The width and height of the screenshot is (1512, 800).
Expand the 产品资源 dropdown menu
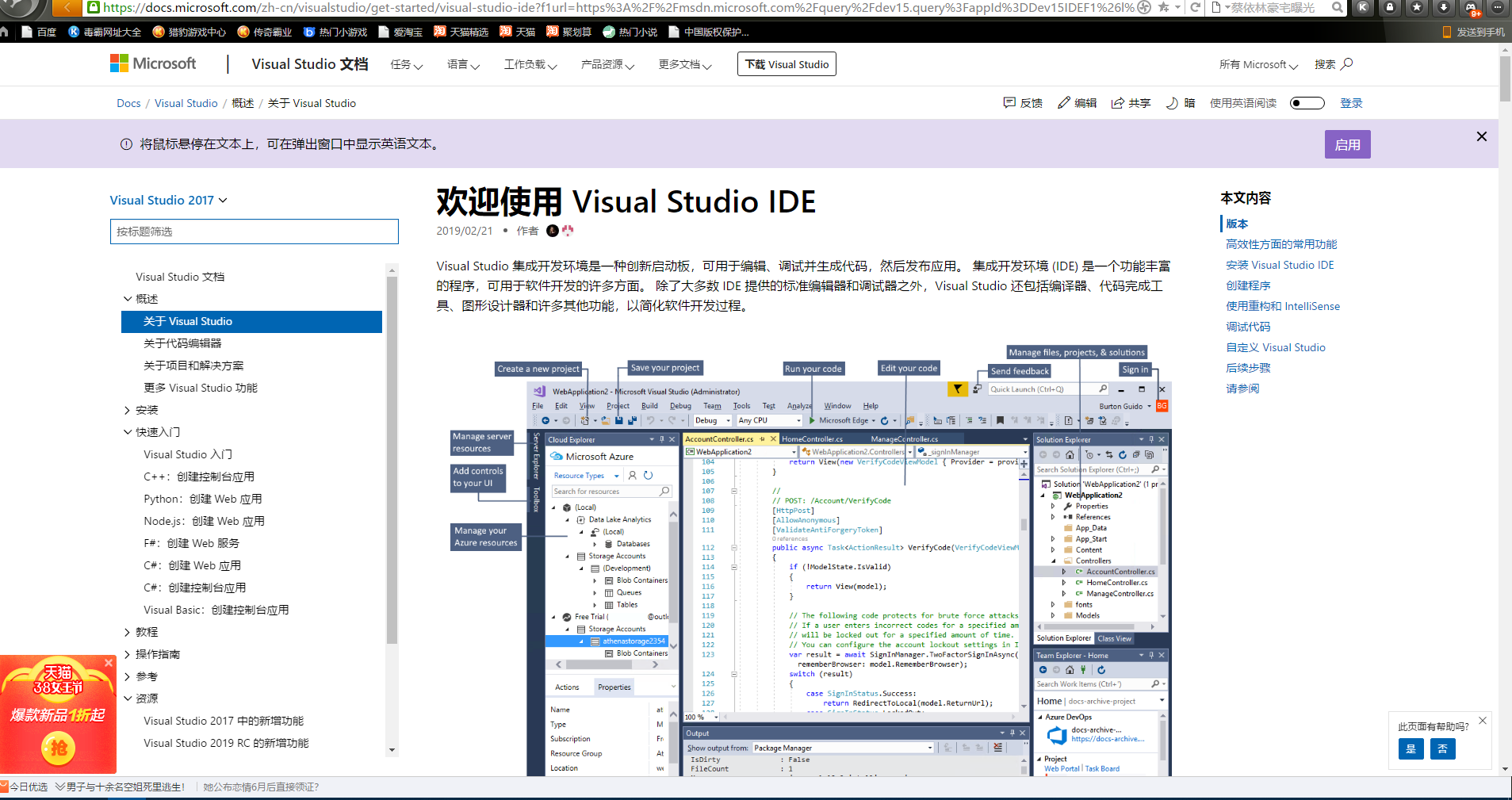click(607, 64)
